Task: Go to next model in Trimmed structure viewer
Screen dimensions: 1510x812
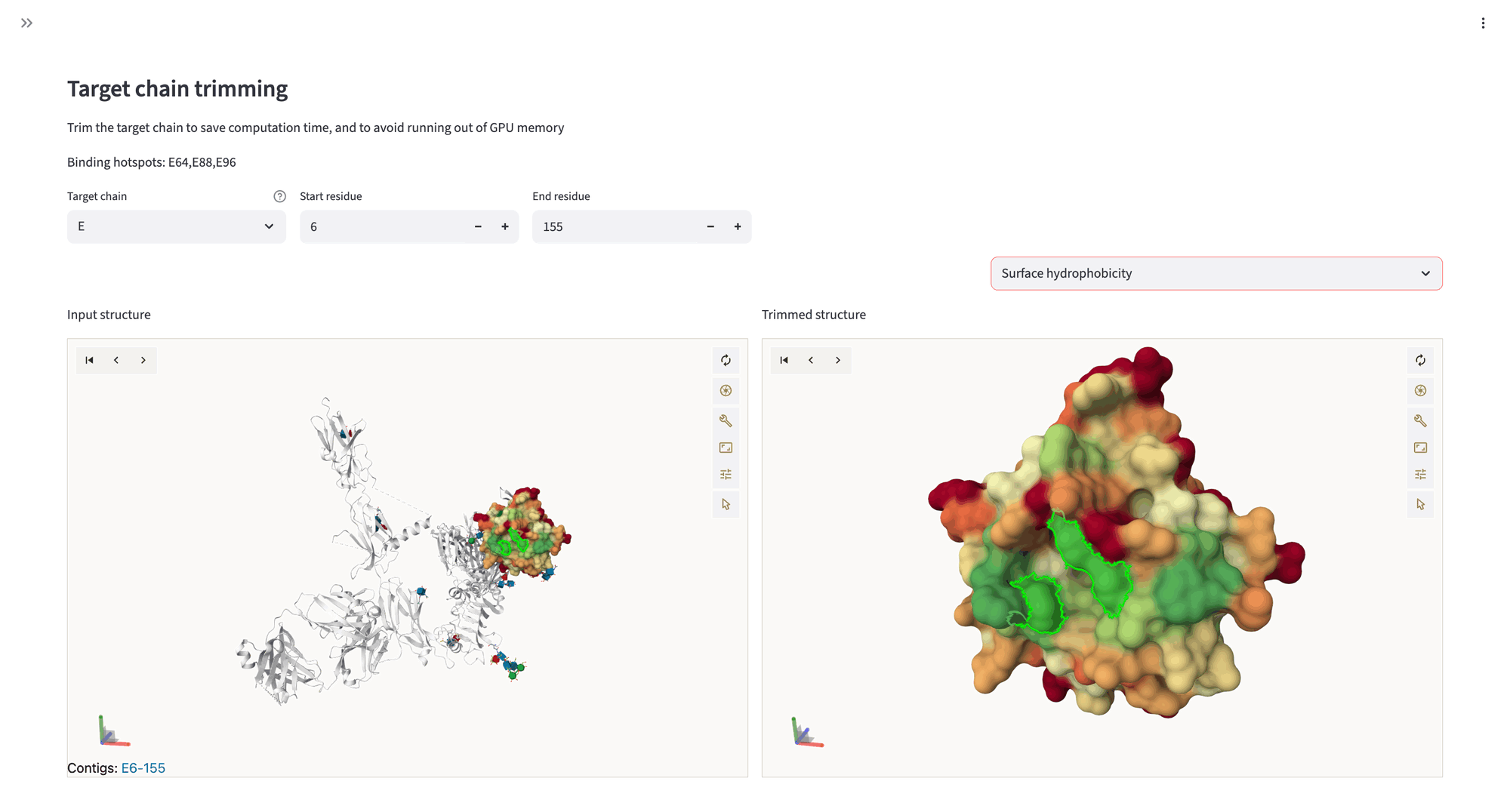Action: click(838, 361)
